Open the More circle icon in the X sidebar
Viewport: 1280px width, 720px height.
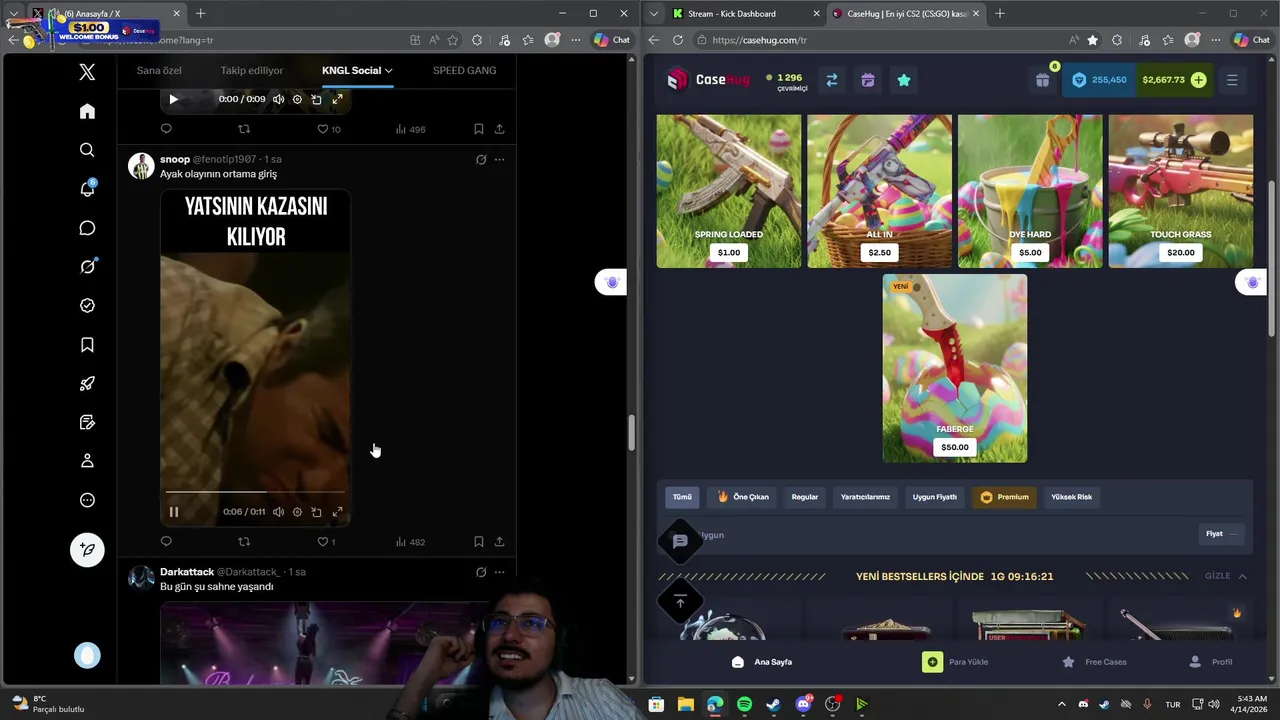87,500
